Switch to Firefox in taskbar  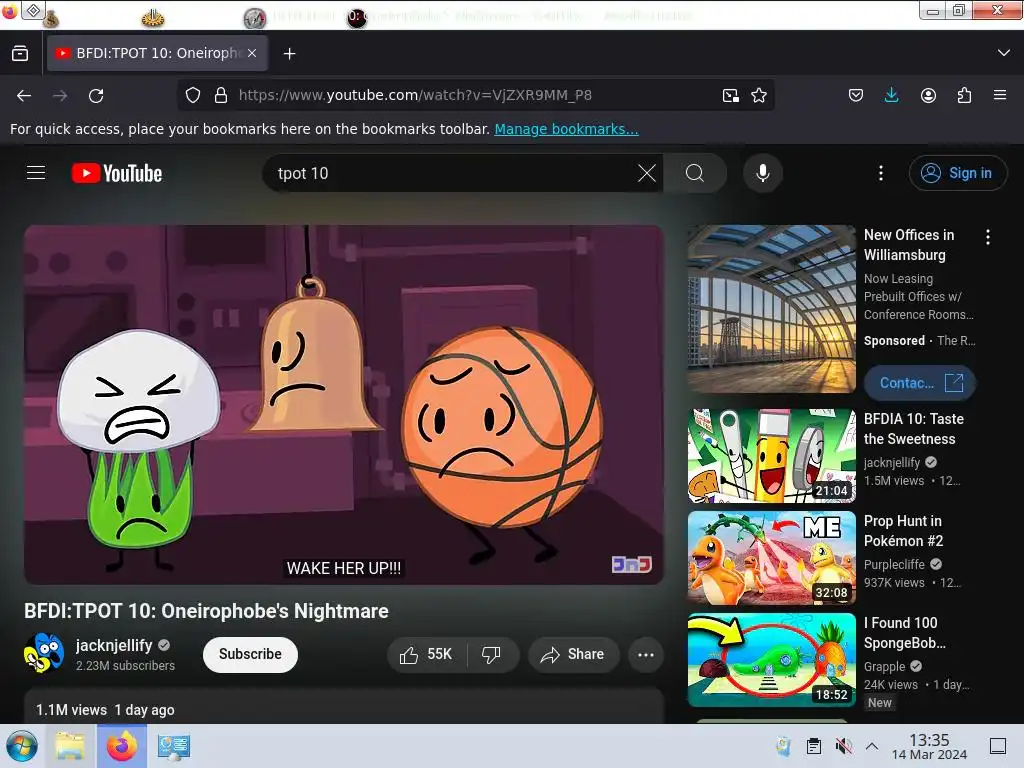tap(121, 746)
